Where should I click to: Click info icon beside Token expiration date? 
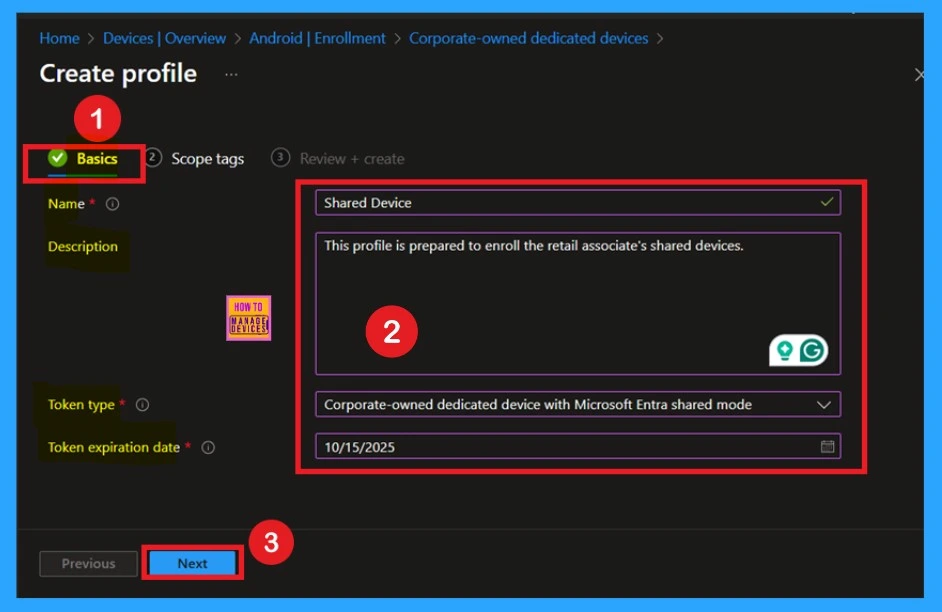pos(208,447)
